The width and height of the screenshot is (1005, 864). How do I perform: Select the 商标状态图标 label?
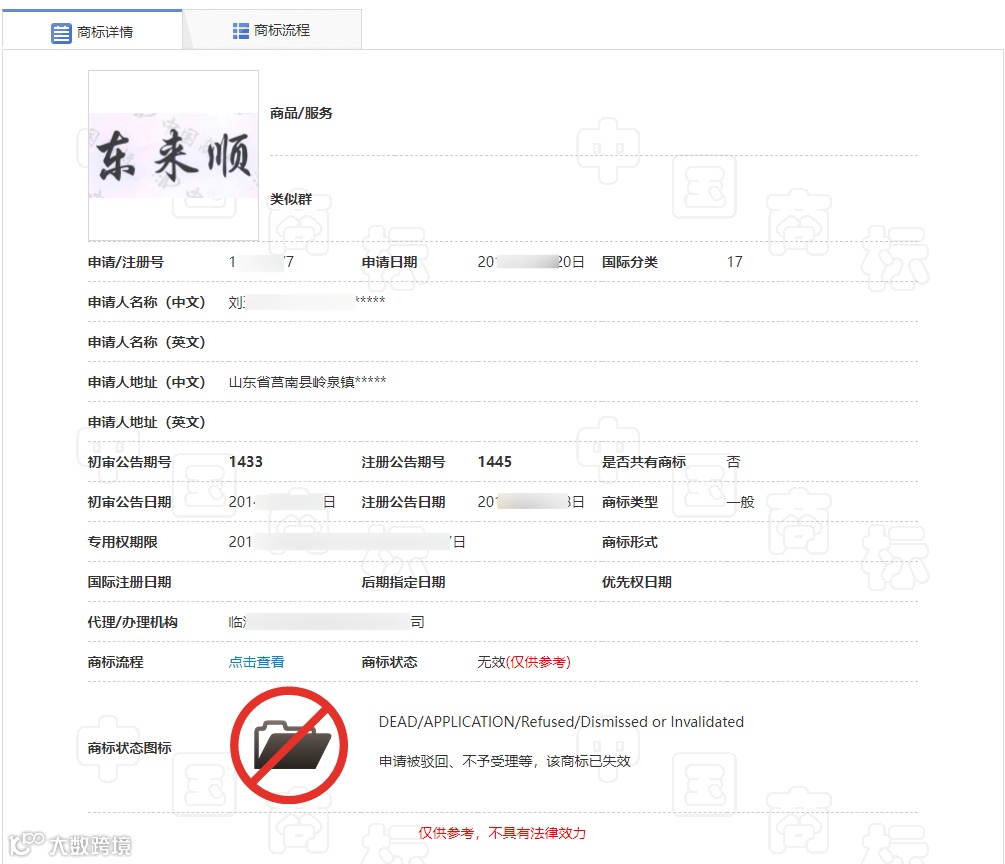coord(129,748)
